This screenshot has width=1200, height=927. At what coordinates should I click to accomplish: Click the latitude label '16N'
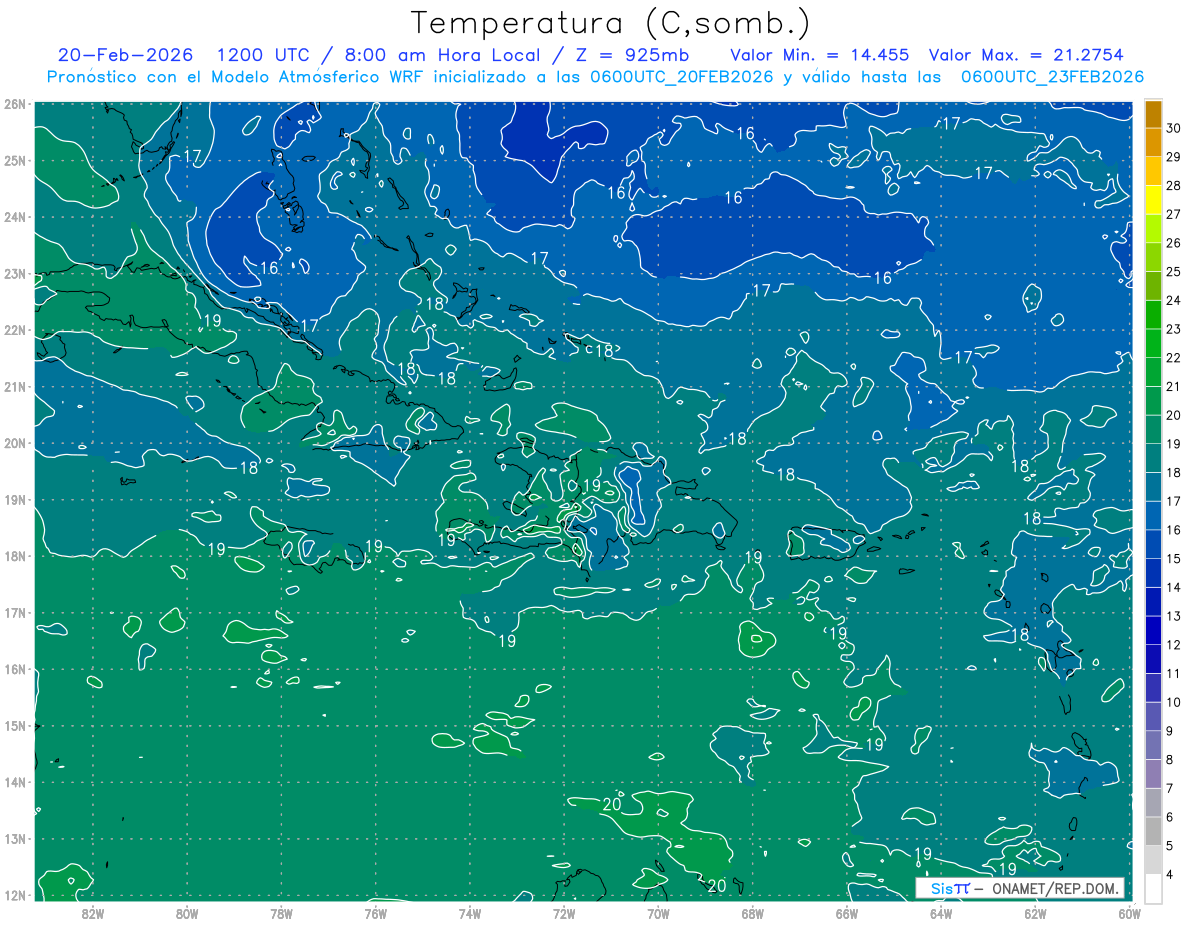(15, 669)
